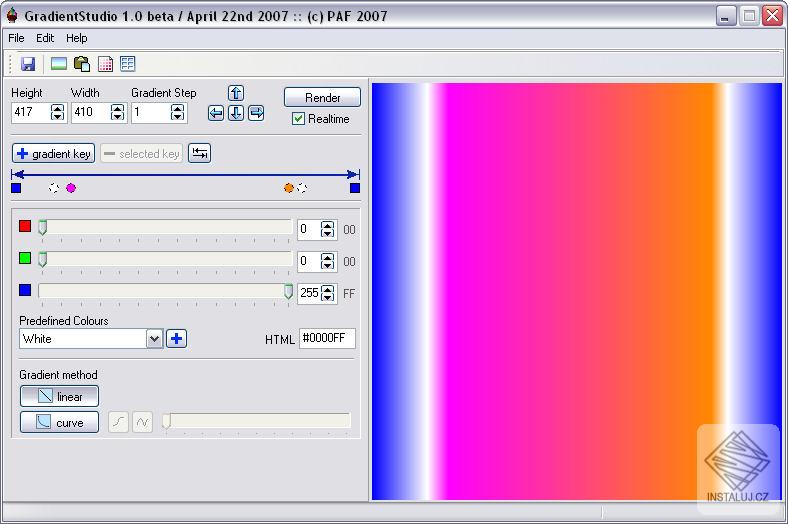Increase Width with the spinner up arrow
788x524 pixels.
(x=118, y=108)
